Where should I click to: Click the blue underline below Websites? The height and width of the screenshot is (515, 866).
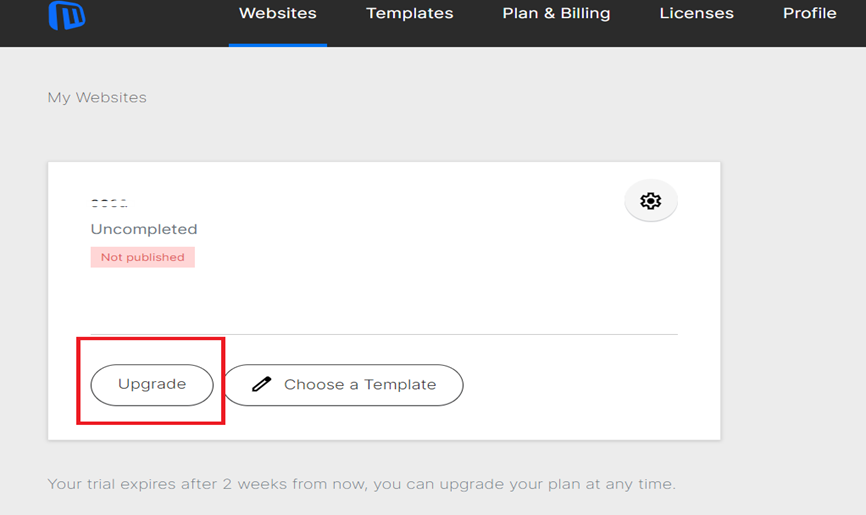tap(278, 44)
